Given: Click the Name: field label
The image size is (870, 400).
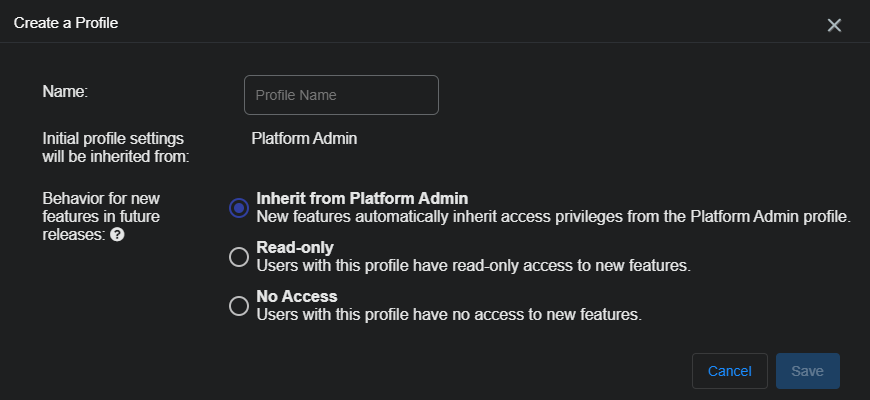Looking at the screenshot, I should (x=65, y=91).
